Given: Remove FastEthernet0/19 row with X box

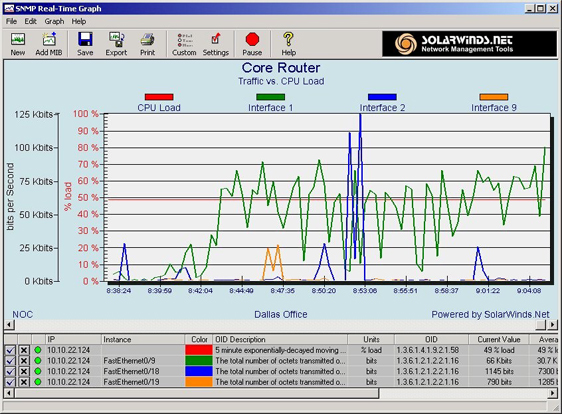Looking at the screenshot, I should pyautogui.click(x=24, y=382).
